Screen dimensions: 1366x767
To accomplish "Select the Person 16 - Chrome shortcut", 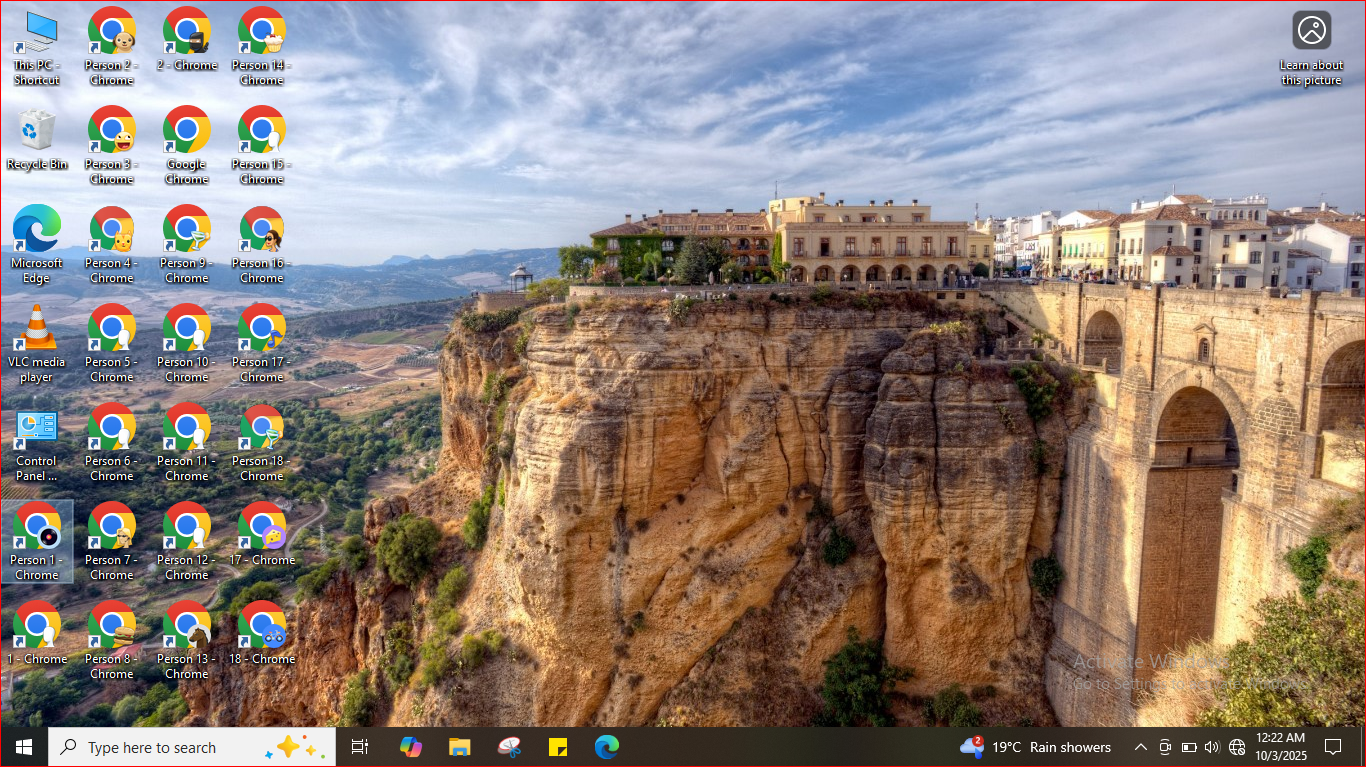I will 262,245.
